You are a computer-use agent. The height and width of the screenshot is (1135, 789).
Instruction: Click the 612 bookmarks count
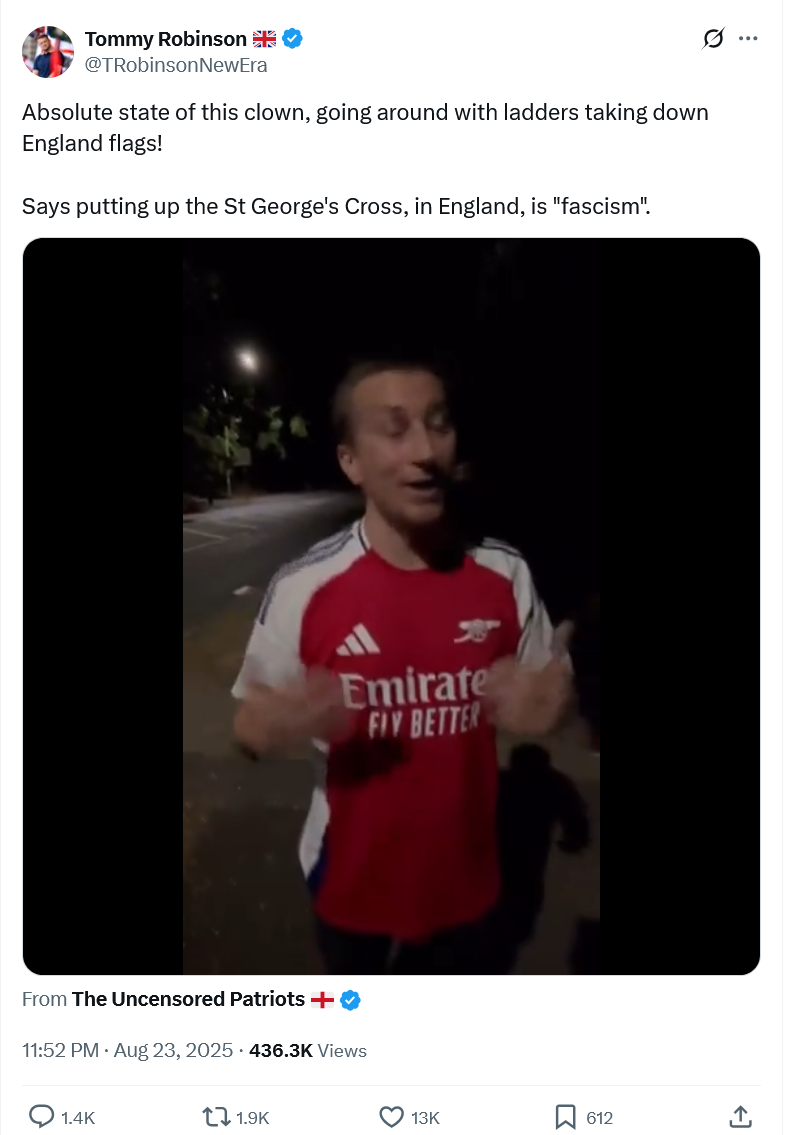coord(599,1118)
